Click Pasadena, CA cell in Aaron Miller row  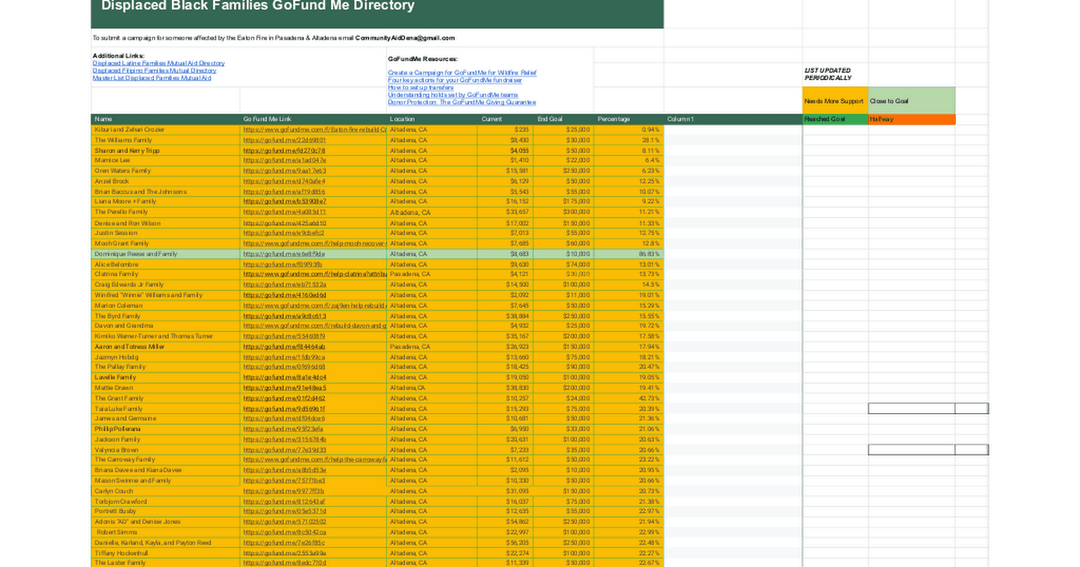pos(432,347)
